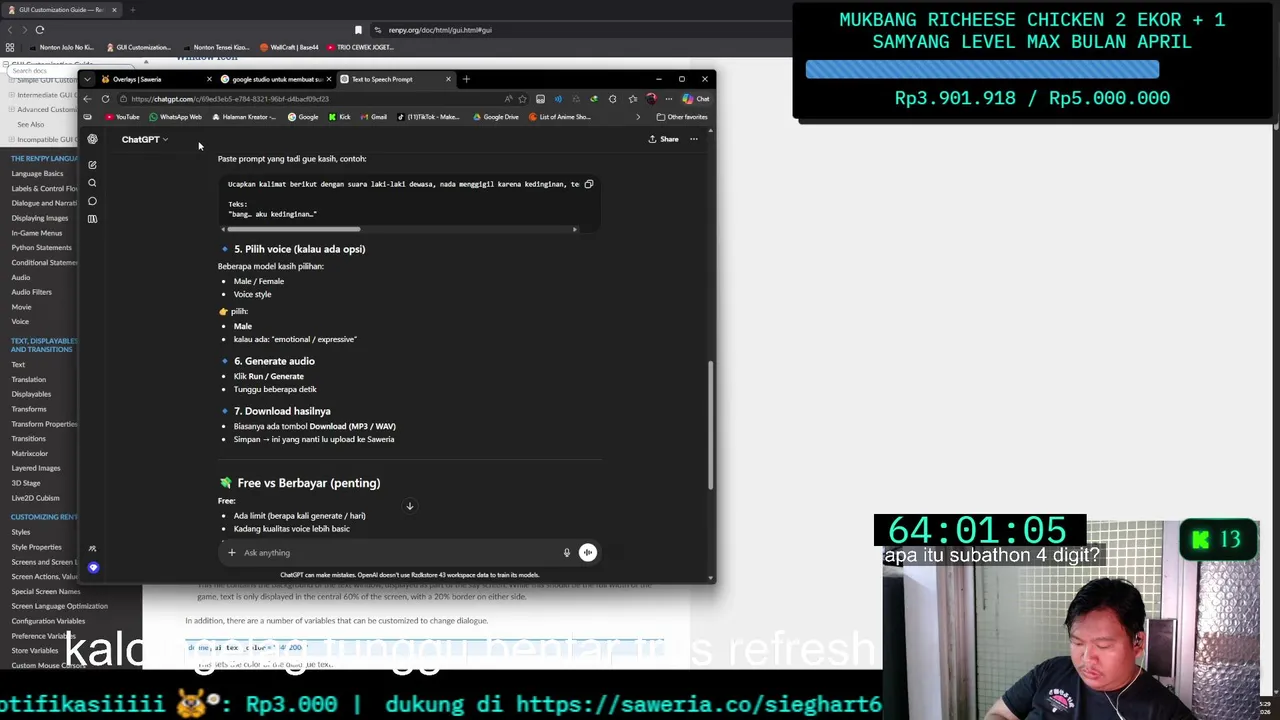Click the scroll-to-bottom arrow in chat

tap(409, 506)
